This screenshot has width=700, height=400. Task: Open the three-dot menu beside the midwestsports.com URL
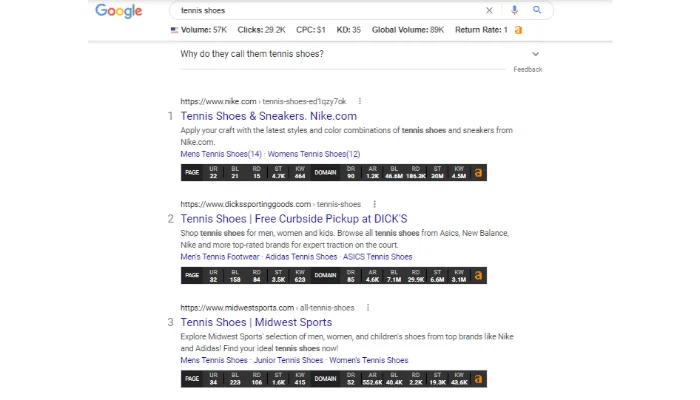[x=368, y=308]
